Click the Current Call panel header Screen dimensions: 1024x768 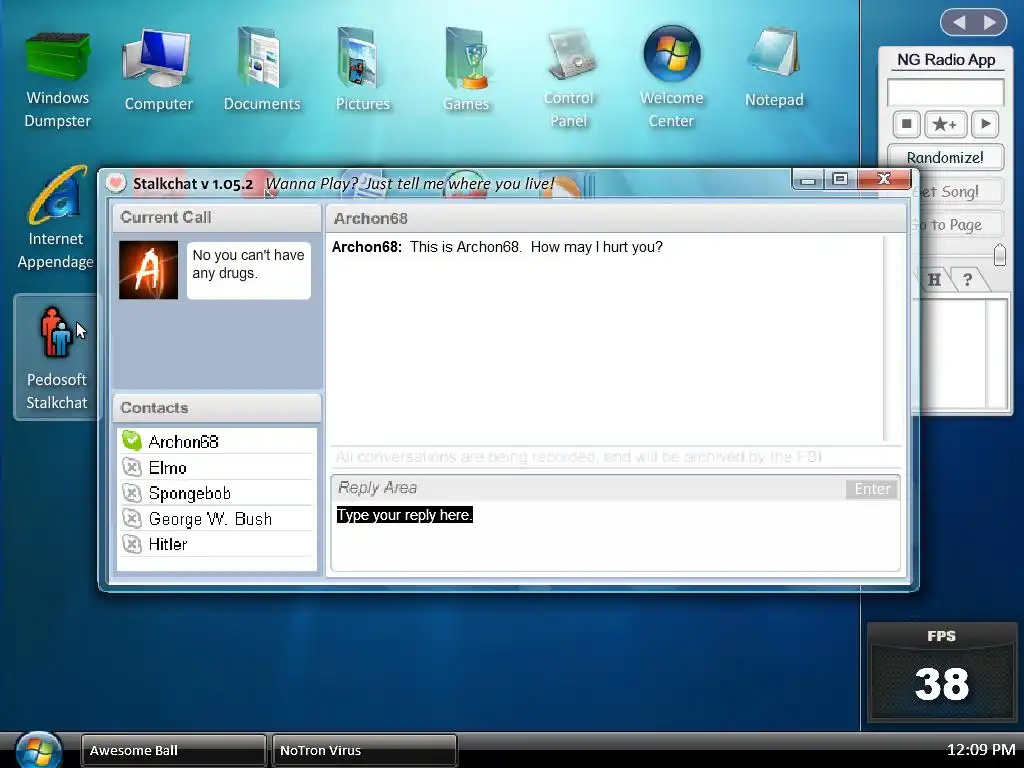click(x=217, y=217)
